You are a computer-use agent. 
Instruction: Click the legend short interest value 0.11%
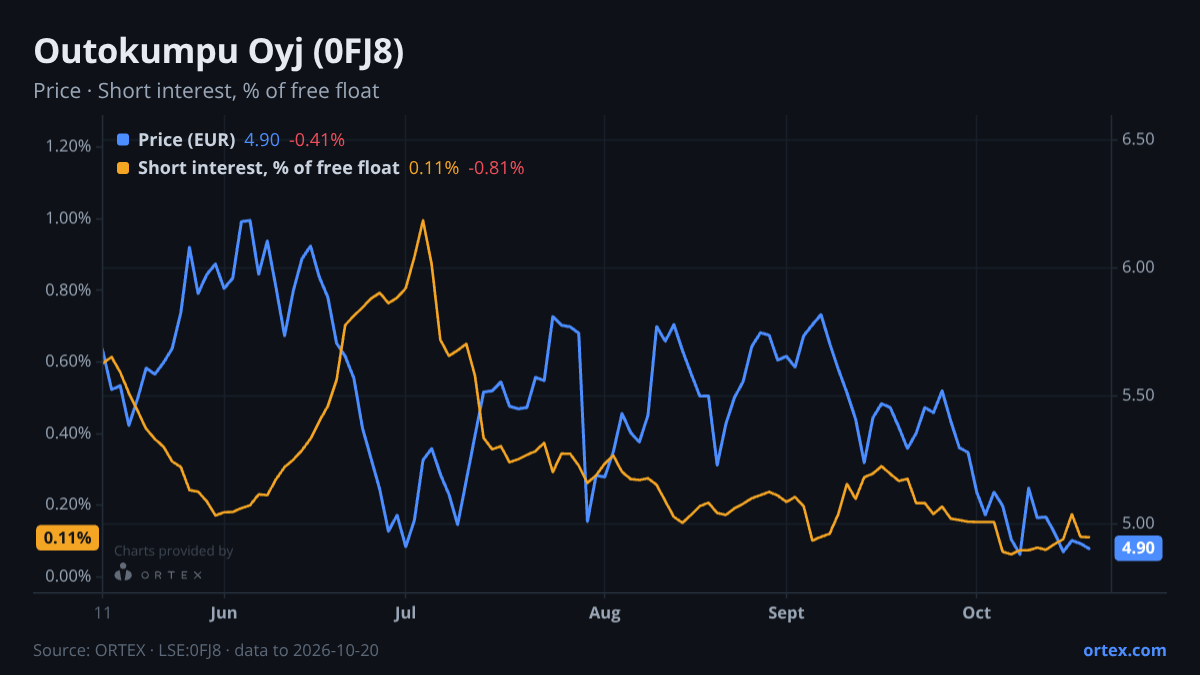434,168
